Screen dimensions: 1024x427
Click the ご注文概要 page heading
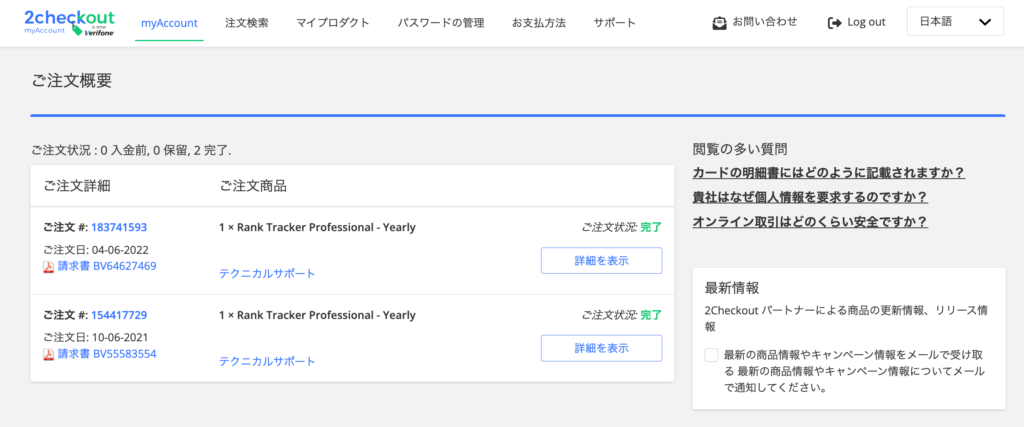[x=72, y=80]
